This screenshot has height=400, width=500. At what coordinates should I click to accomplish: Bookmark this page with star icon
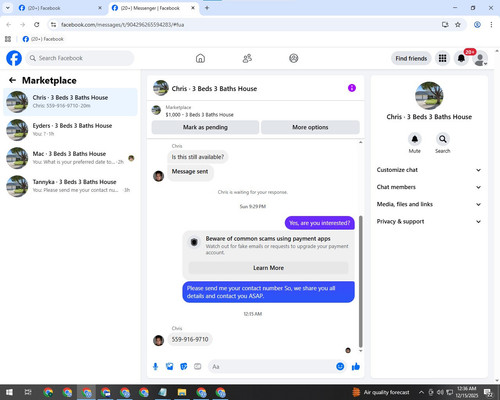458,25
